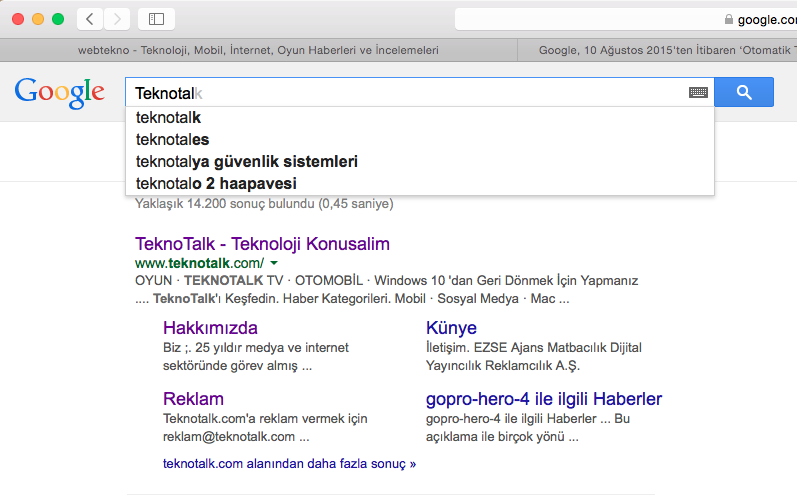The image size is (797, 498).
Task: Click the green full-screen window button
Action: [58, 19]
